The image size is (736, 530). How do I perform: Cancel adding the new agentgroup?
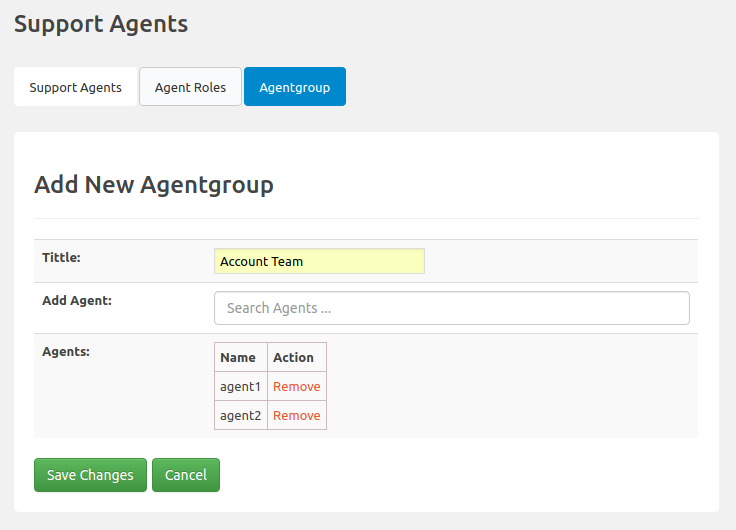tap(185, 475)
